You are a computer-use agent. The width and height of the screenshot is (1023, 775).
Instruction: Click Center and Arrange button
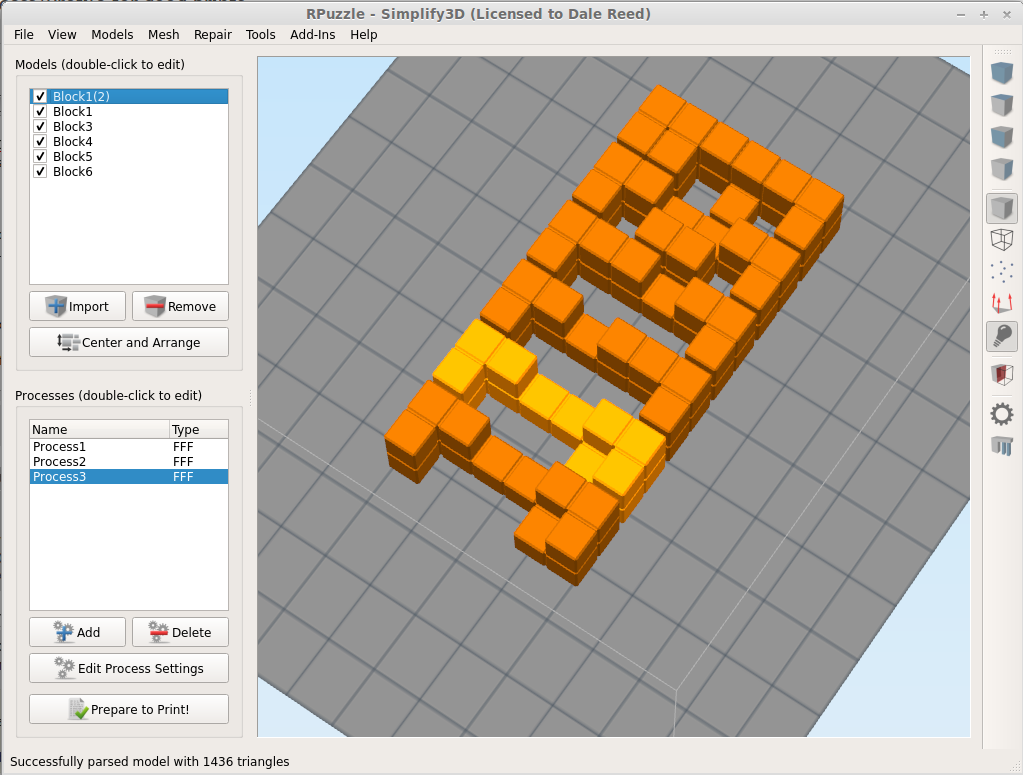(x=129, y=342)
